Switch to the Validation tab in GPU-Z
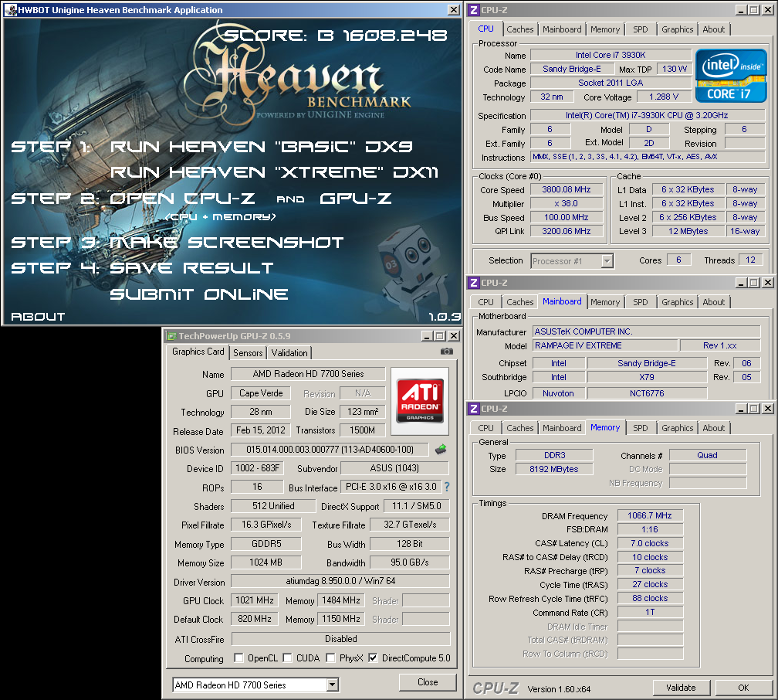This screenshot has height=700, width=778. click(x=289, y=353)
